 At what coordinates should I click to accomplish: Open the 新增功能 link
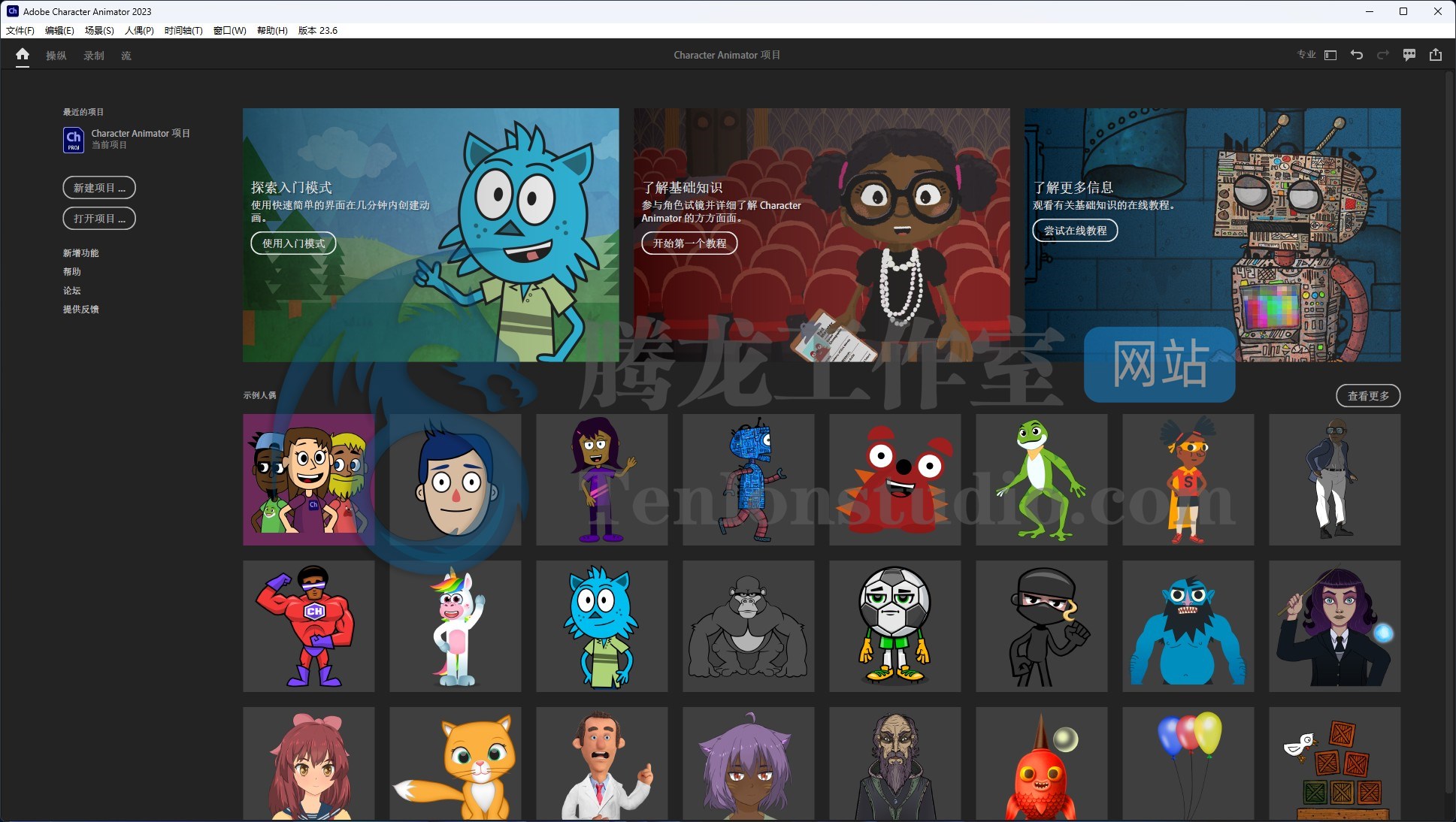pos(80,253)
